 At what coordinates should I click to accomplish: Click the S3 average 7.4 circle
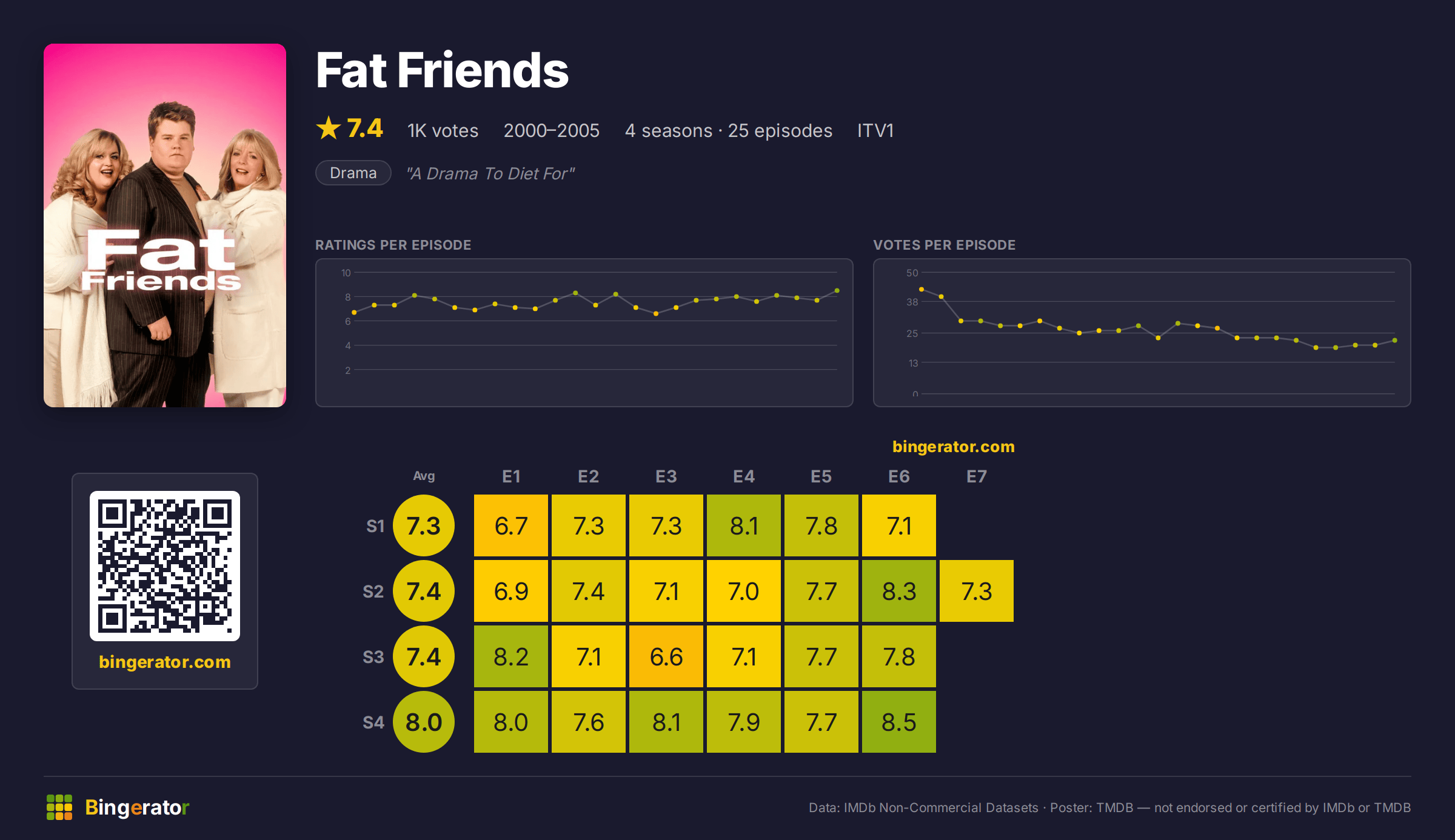(424, 656)
